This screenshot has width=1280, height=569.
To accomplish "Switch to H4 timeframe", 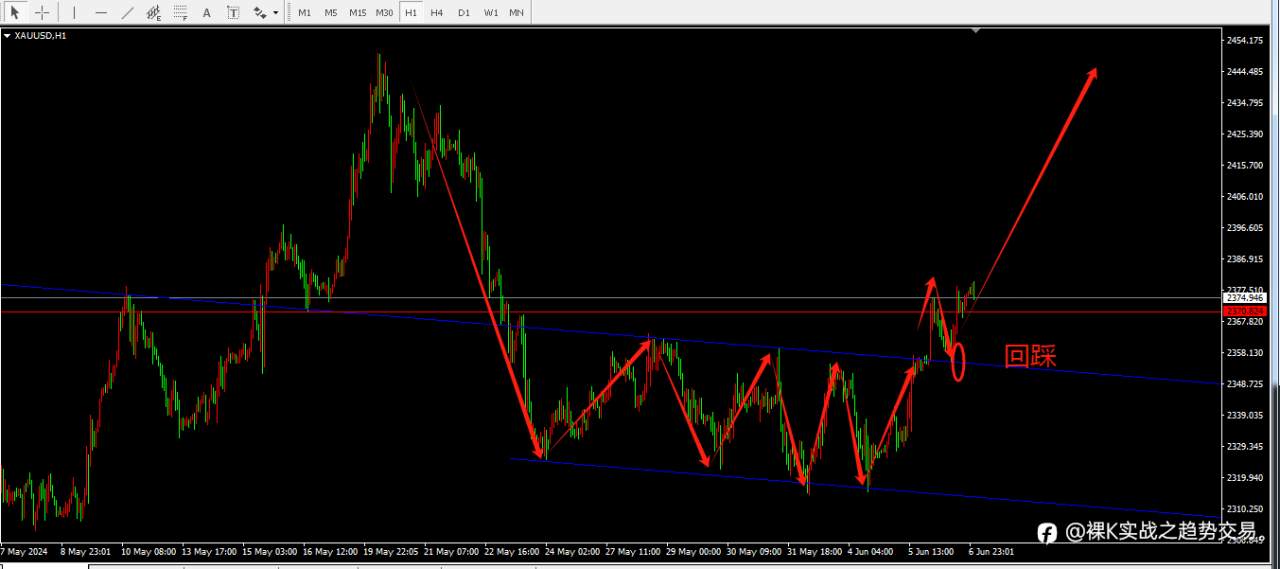I will pyautogui.click(x=437, y=13).
